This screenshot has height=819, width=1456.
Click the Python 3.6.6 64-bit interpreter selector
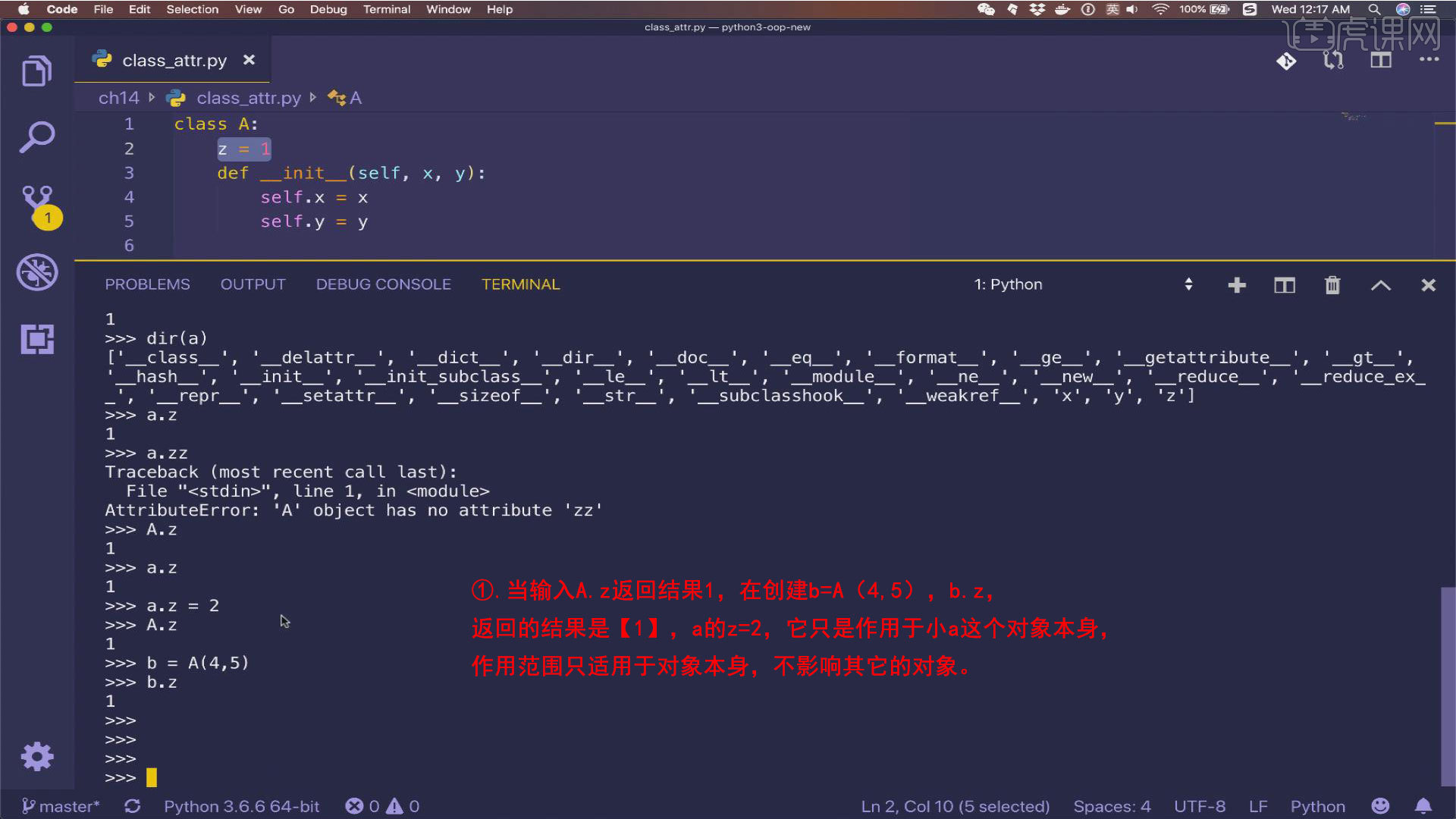241,806
